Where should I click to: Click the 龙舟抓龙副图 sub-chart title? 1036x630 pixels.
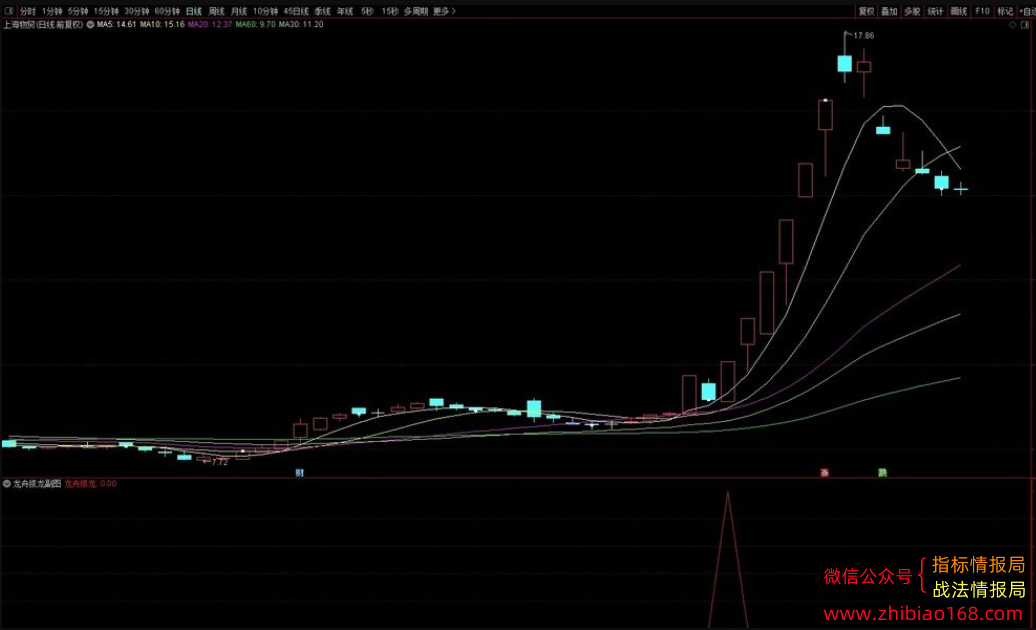point(37,483)
